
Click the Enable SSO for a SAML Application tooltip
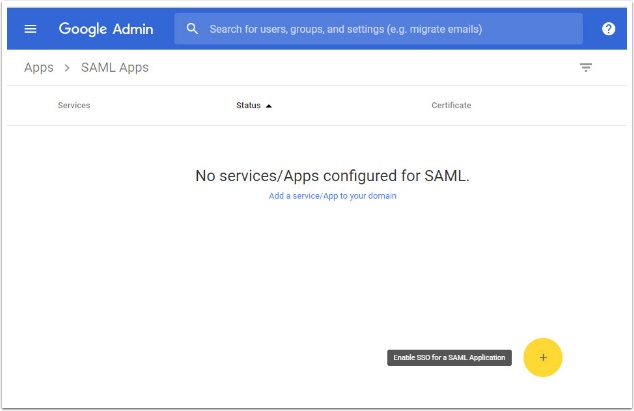pos(449,358)
